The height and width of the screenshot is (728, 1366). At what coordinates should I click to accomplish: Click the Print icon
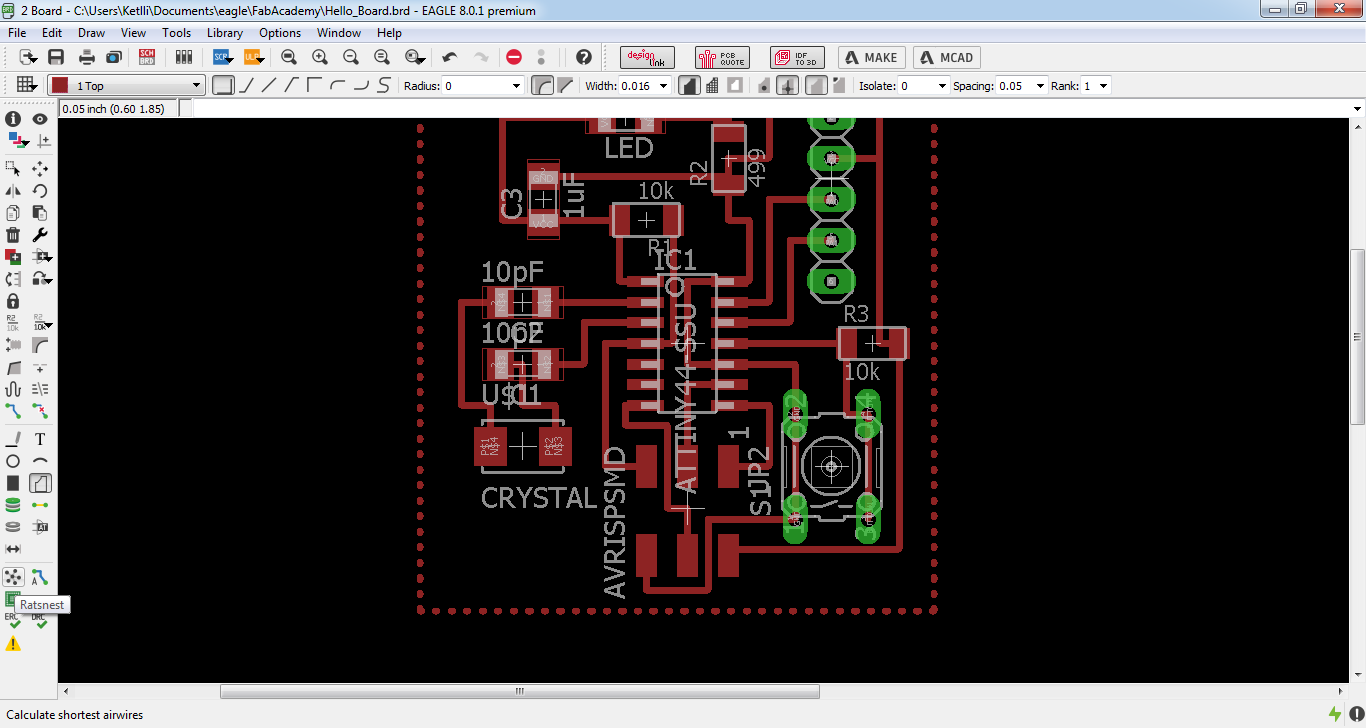tap(87, 57)
